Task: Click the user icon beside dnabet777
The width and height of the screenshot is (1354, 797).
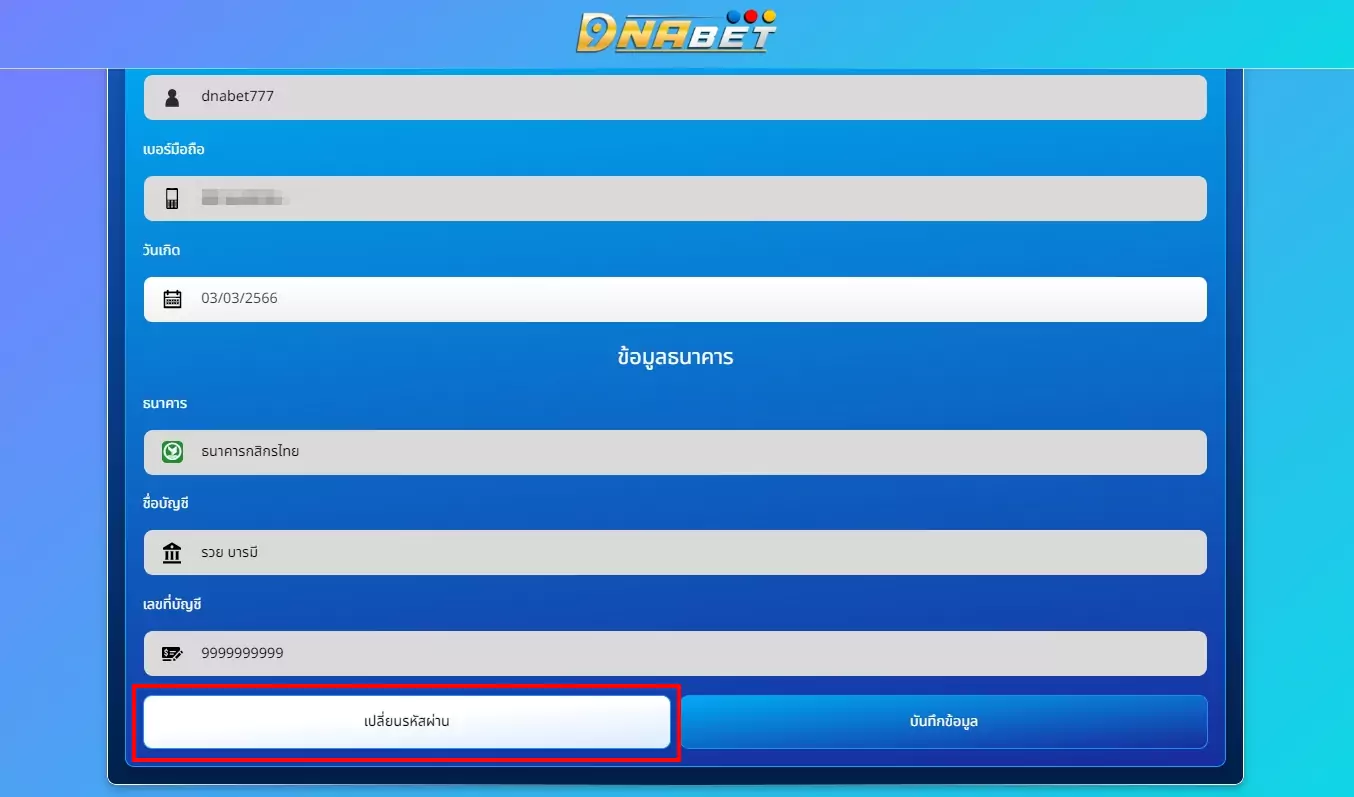Action: coord(172,97)
